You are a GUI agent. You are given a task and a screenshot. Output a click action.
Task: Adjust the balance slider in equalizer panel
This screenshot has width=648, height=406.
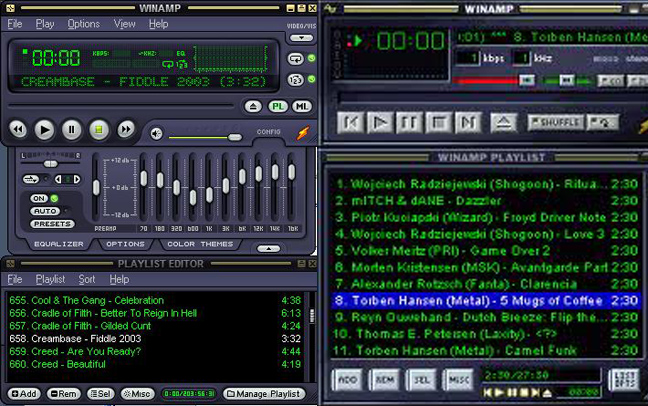(50, 164)
